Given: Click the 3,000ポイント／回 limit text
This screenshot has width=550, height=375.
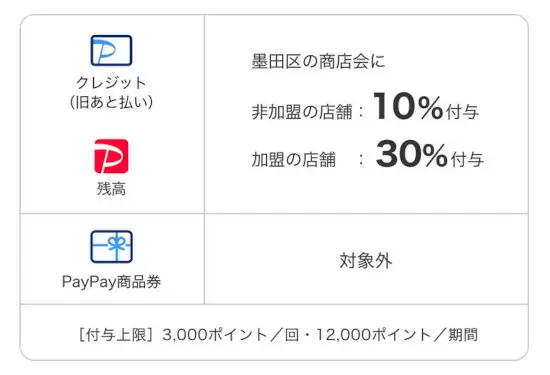Looking at the screenshot, I should [x=230, y=334].
